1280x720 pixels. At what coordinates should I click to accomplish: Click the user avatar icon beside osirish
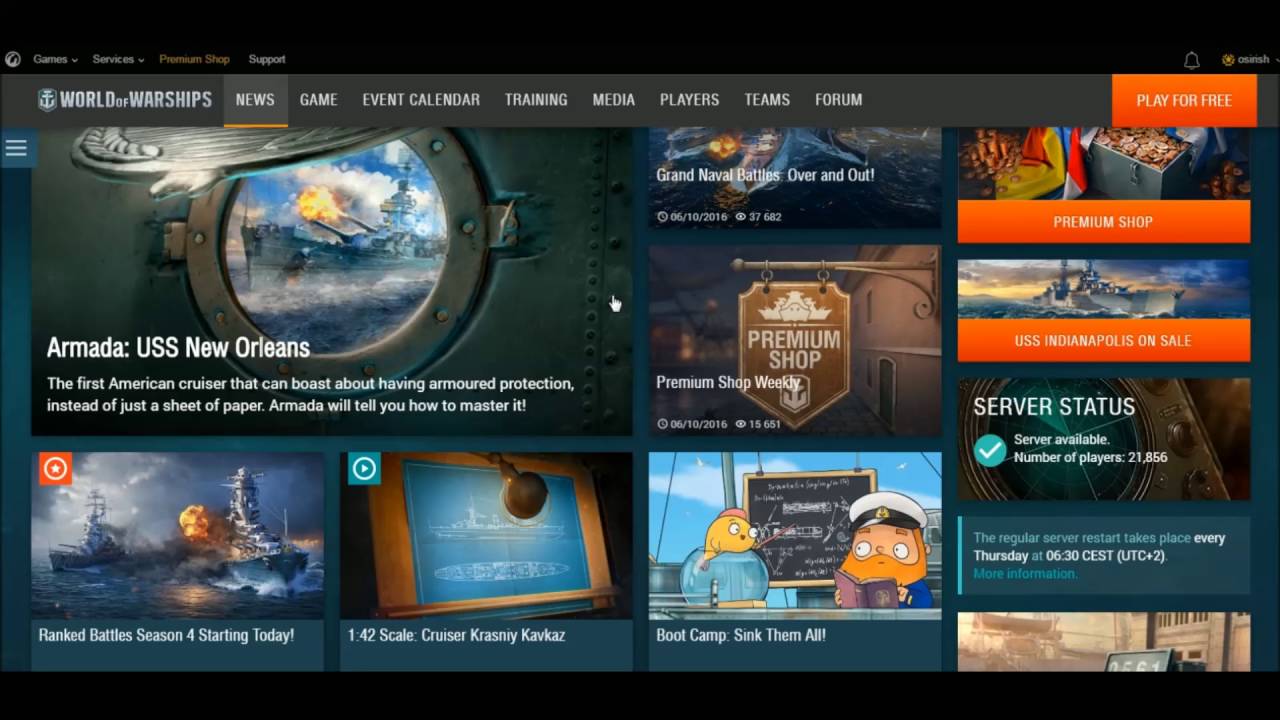coord(1228,60)
